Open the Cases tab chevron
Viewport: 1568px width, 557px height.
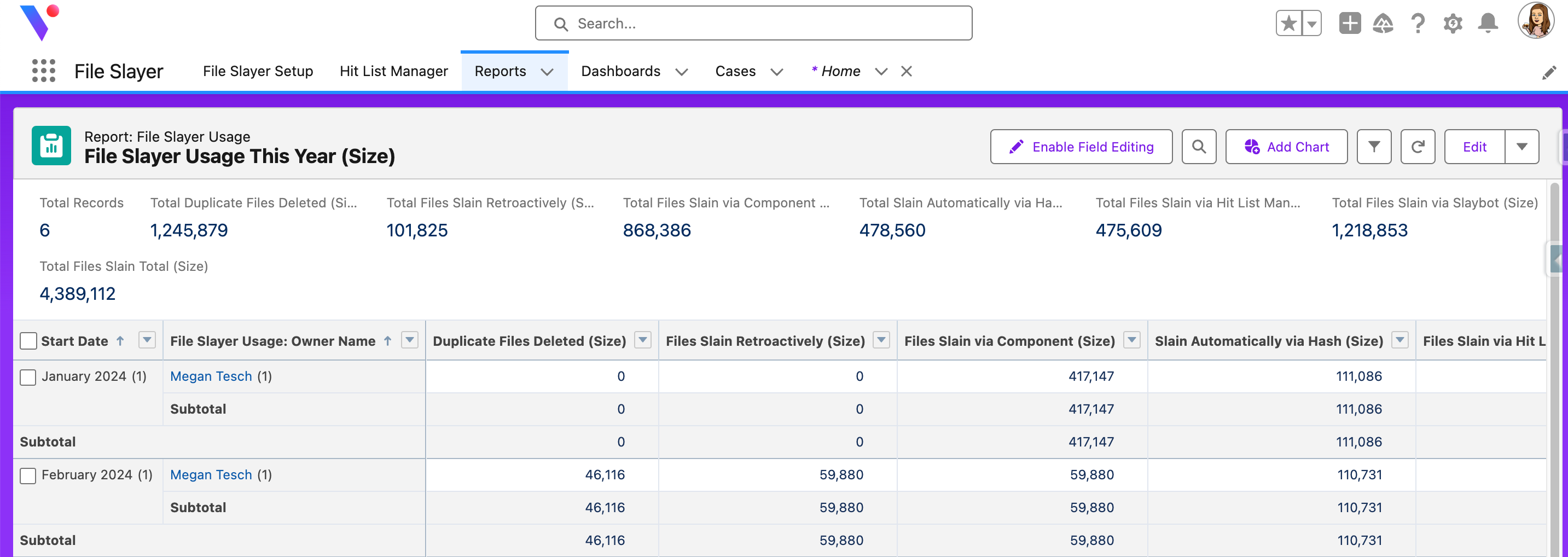(x=777, y=72)
